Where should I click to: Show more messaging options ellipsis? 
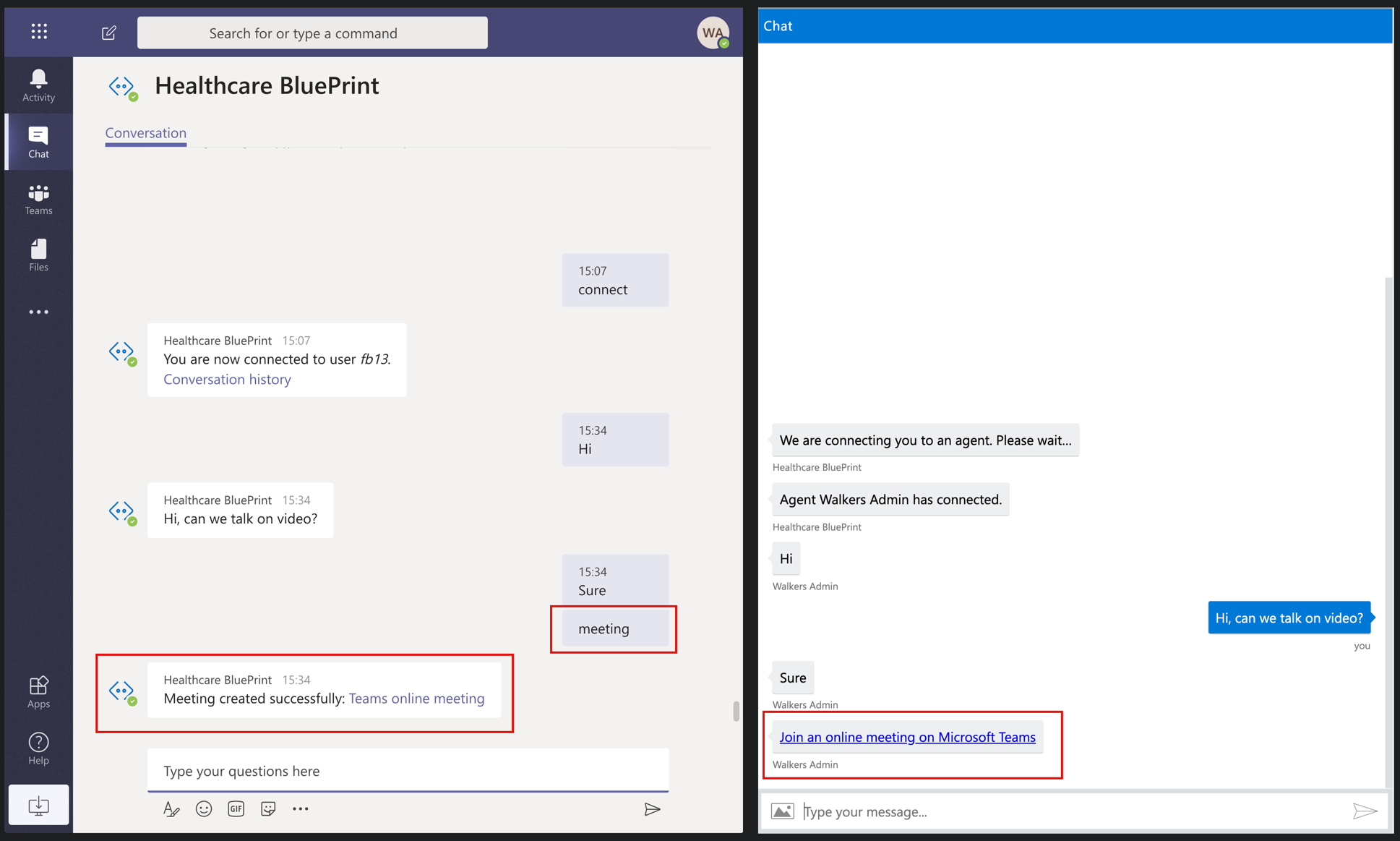click(301, 809)
